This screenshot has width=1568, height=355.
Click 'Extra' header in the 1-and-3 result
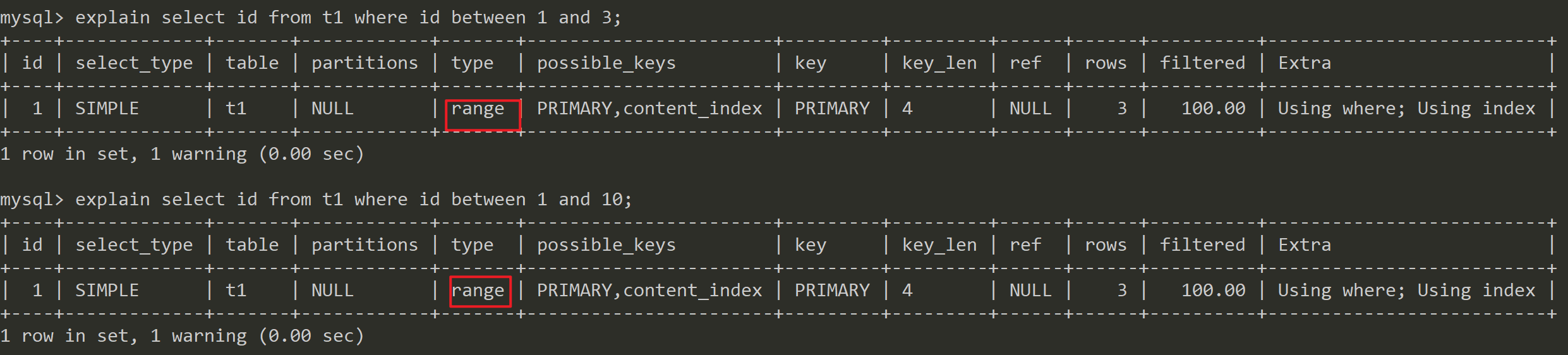pyautogui.click(x=1305, y=63)
